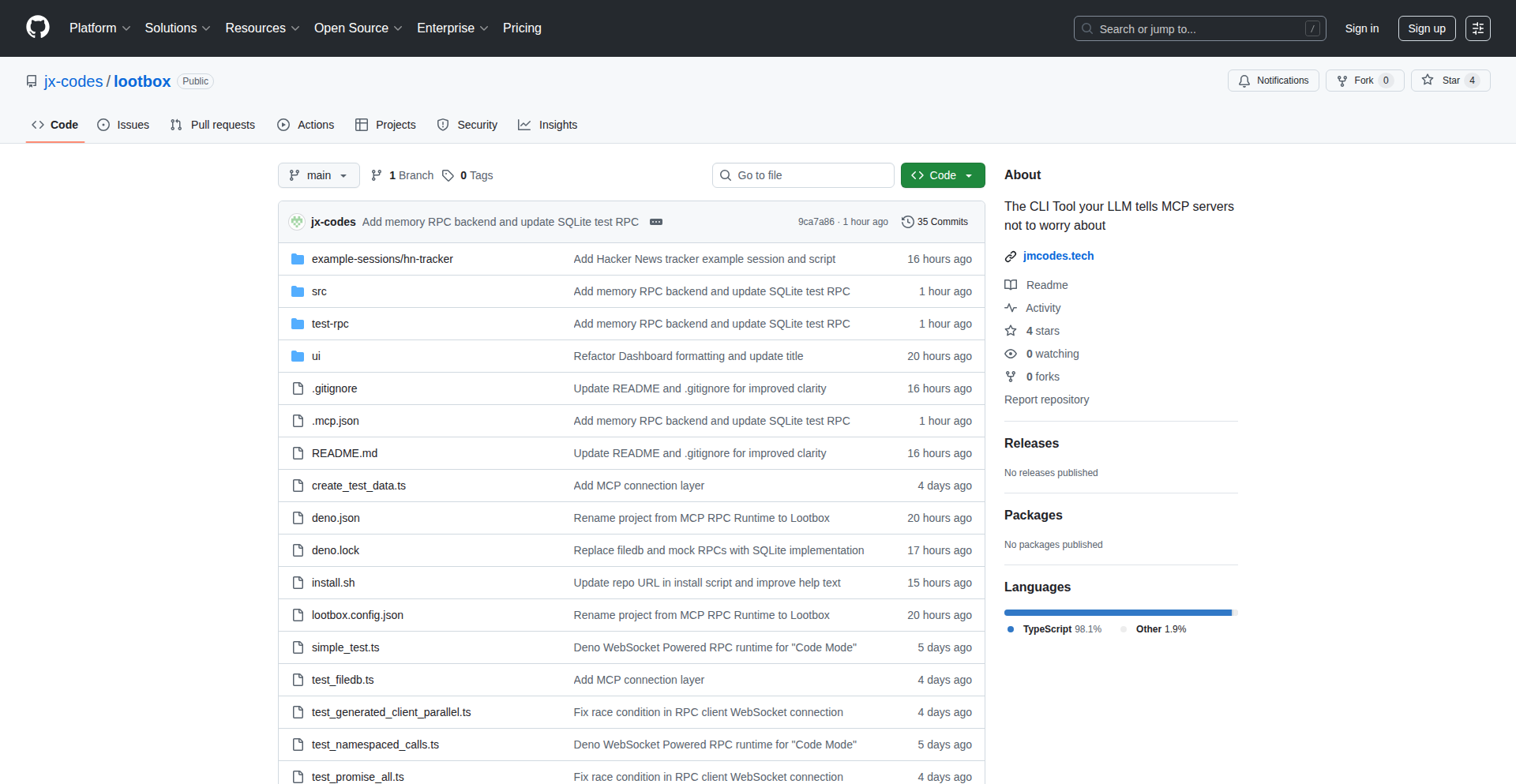This screenshot has width=1516, height=784.
Task: Open the Pull requests tab
Action: (212, 125)
